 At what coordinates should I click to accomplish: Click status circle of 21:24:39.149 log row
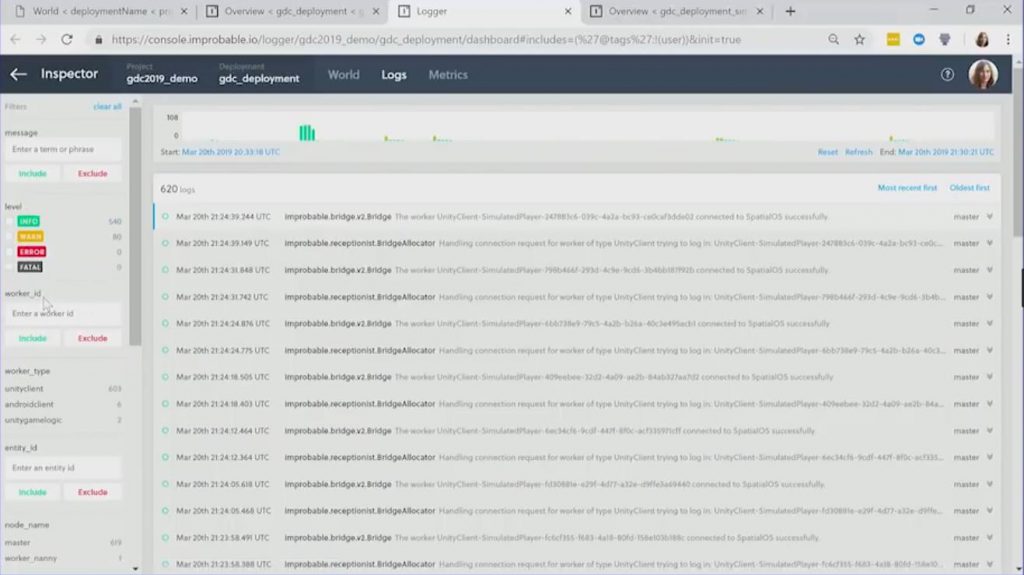click(165, 243)
